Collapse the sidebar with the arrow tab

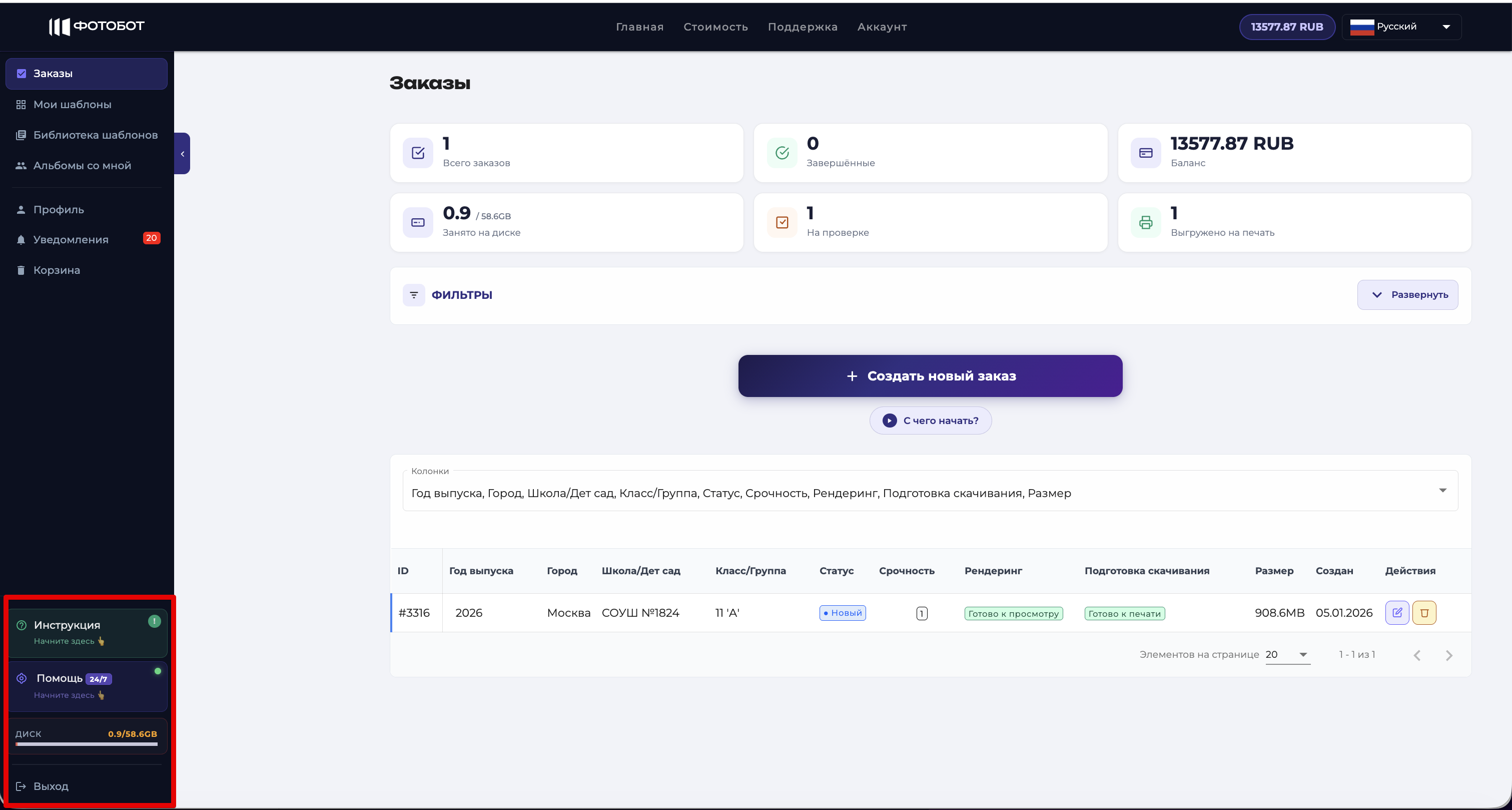pyautogui.click(x=183, y=153)
